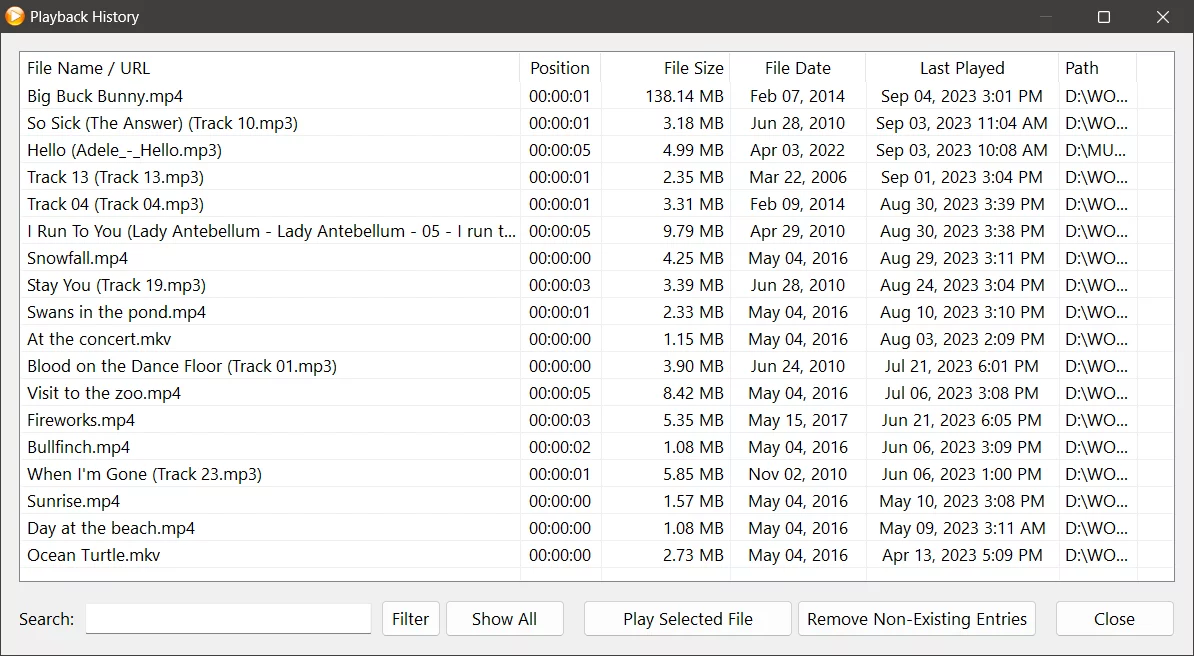Image resolution: width=1194 pixels, height=656 pixels.
Task: Click the D:\MU... path cell
Action: [1097, 150]
